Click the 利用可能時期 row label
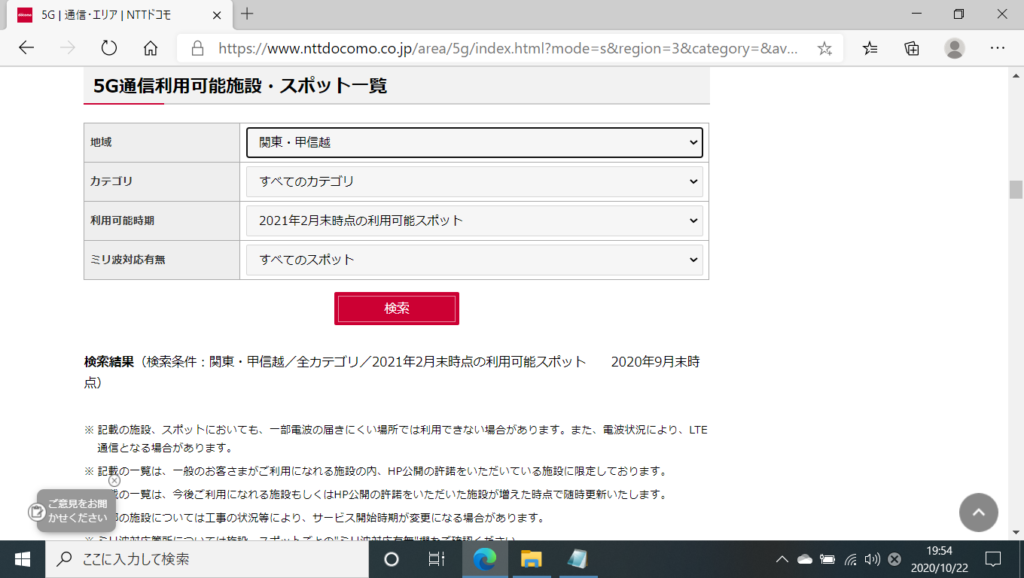Image resolution: width=1024 pixels, height=578 pixels. point(122,221)
